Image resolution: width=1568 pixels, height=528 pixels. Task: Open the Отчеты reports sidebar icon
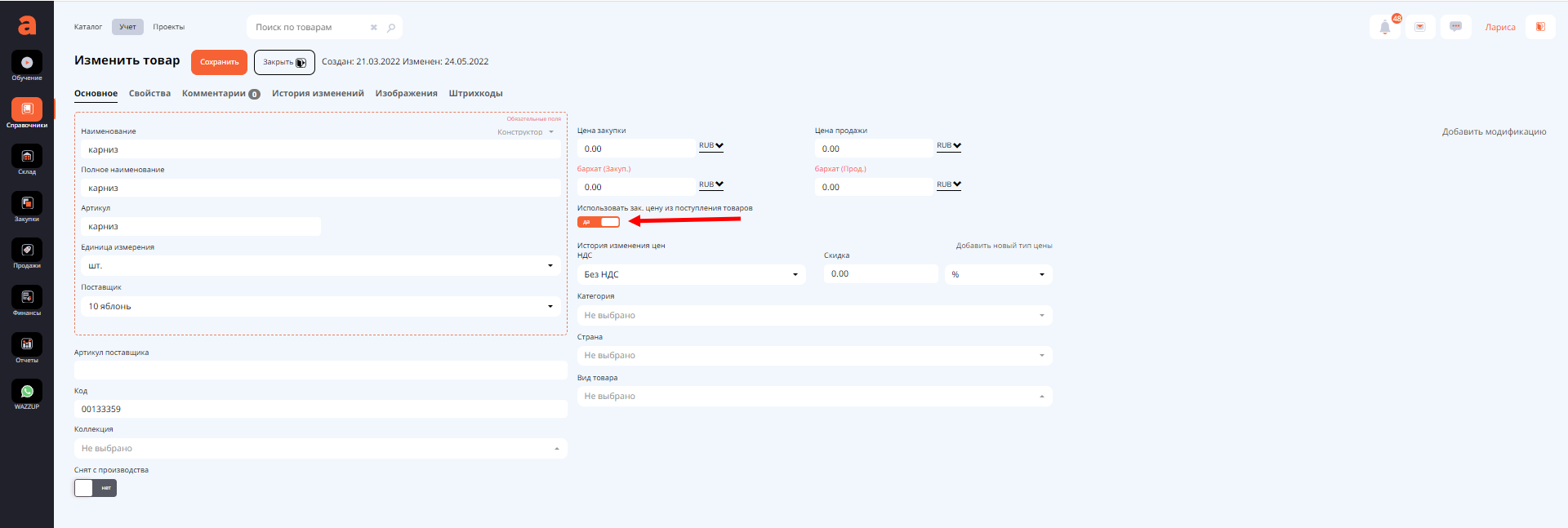[x=27, y=344]
